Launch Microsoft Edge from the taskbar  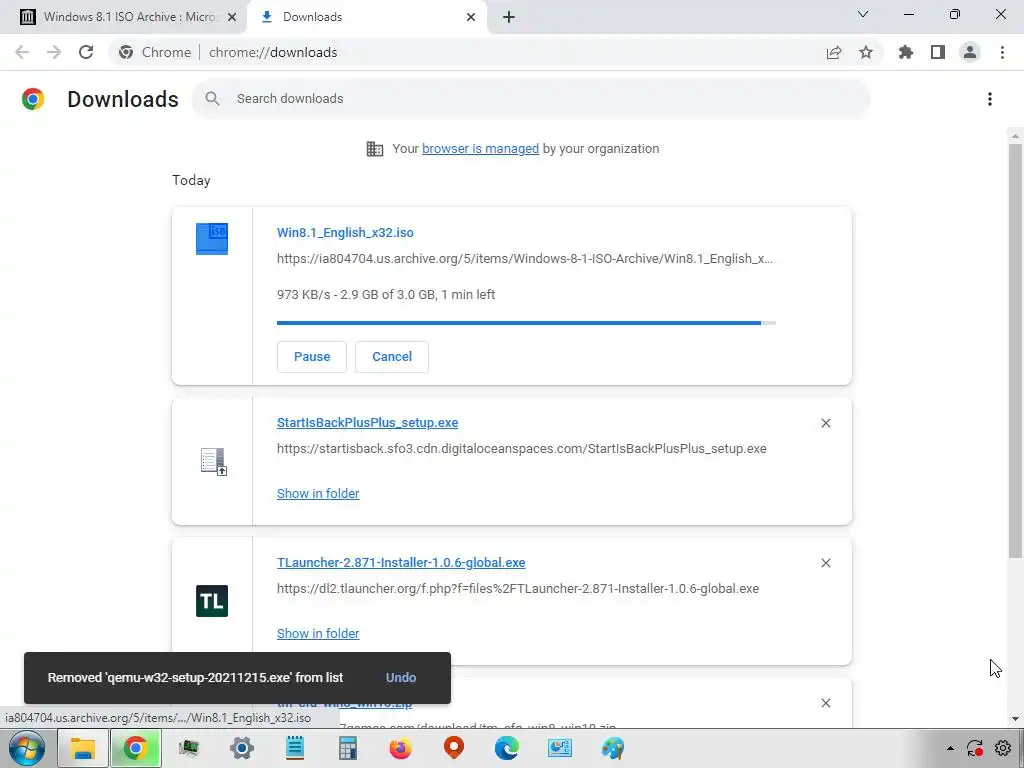(x=507, y=748)
